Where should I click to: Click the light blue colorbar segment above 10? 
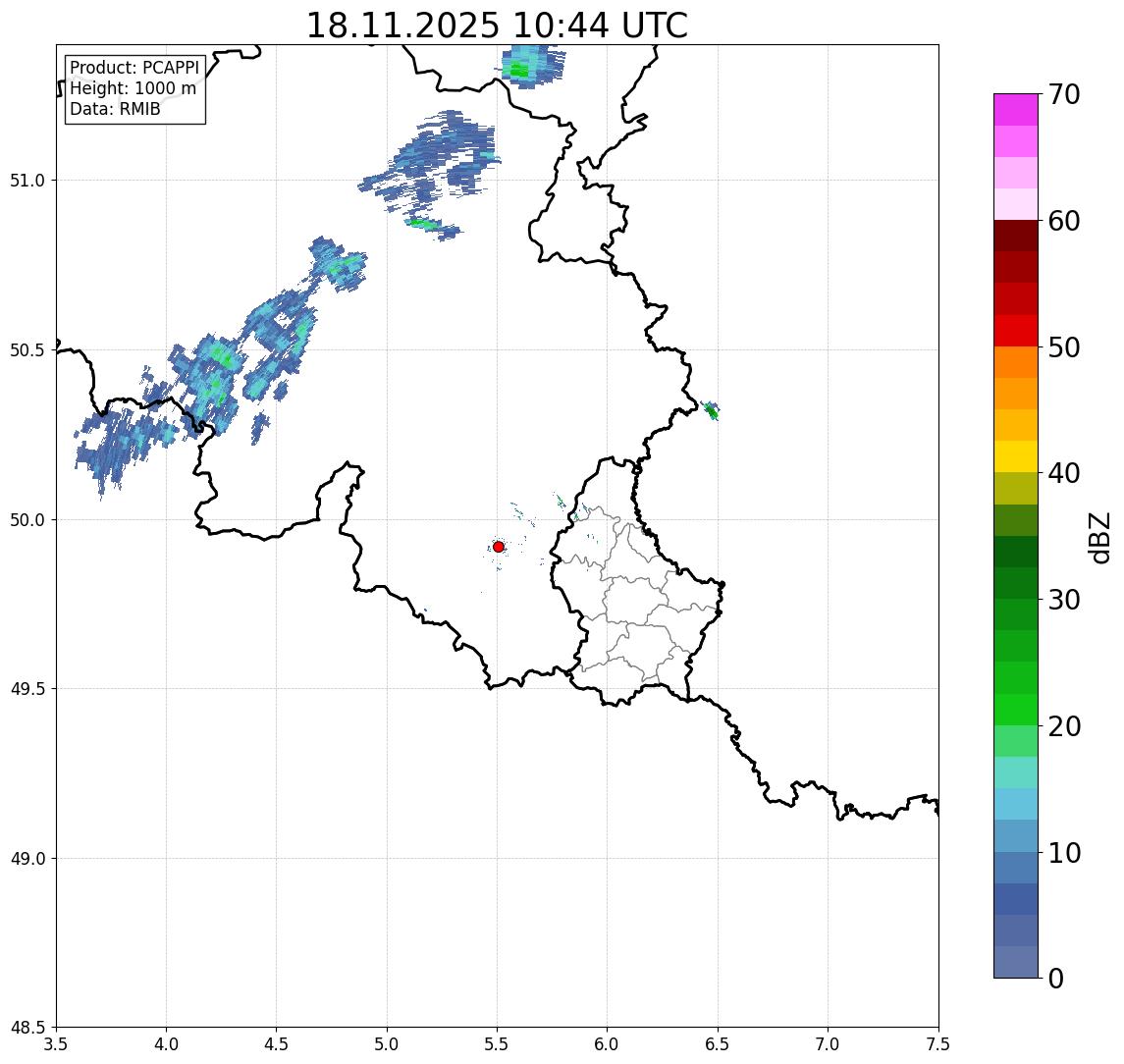[1016, 835]
